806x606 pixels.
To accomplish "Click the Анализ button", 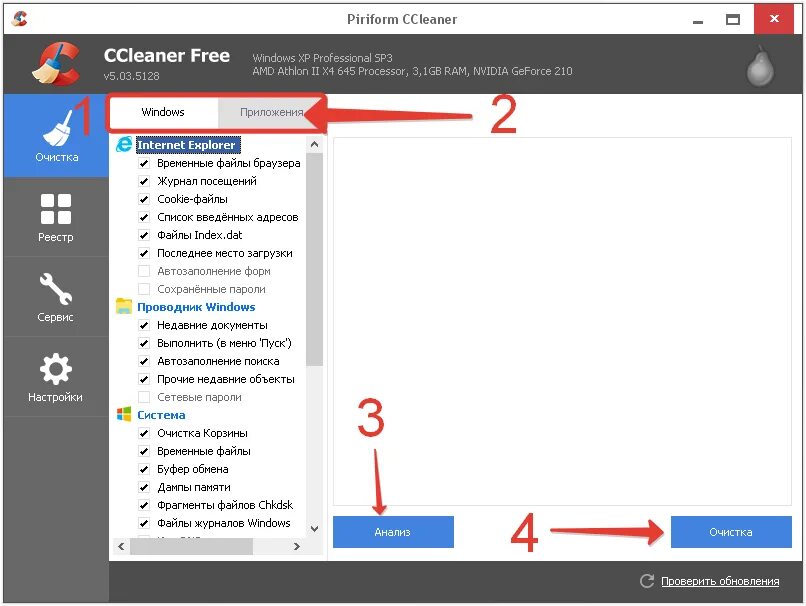I will pyautogui.click(x=393, y=532).
